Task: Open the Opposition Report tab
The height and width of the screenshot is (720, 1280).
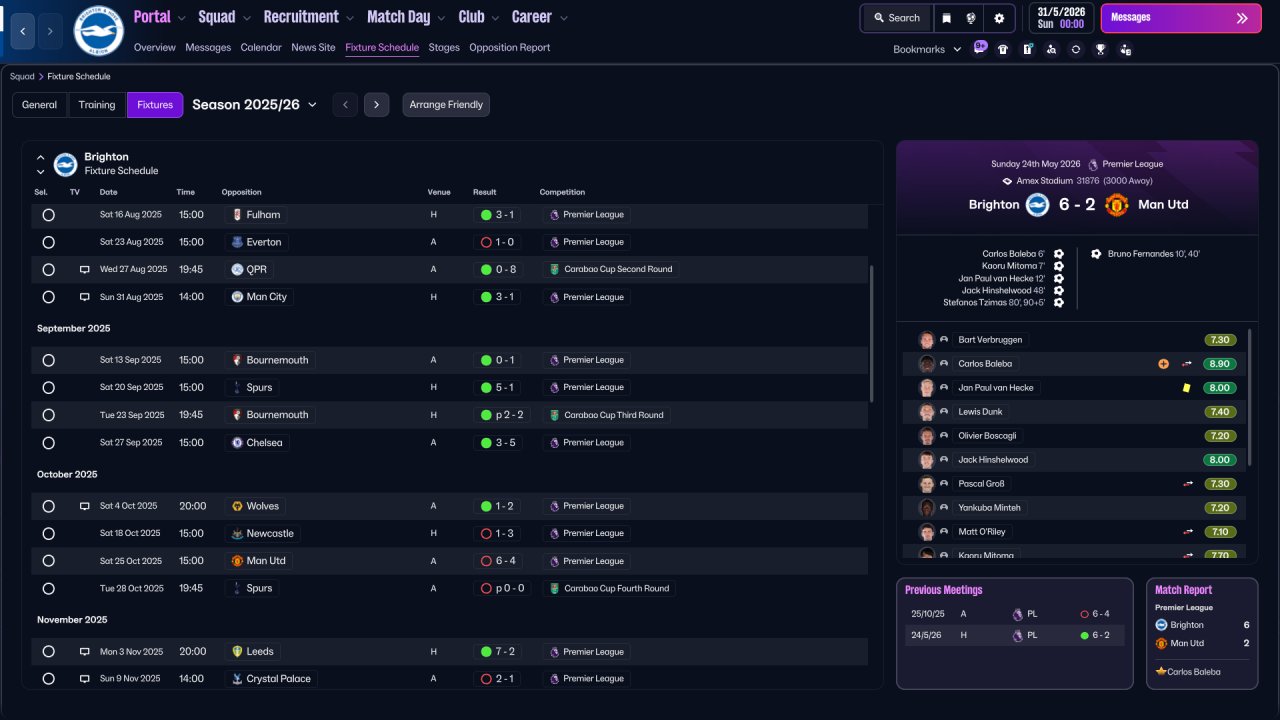Action: 509,47
